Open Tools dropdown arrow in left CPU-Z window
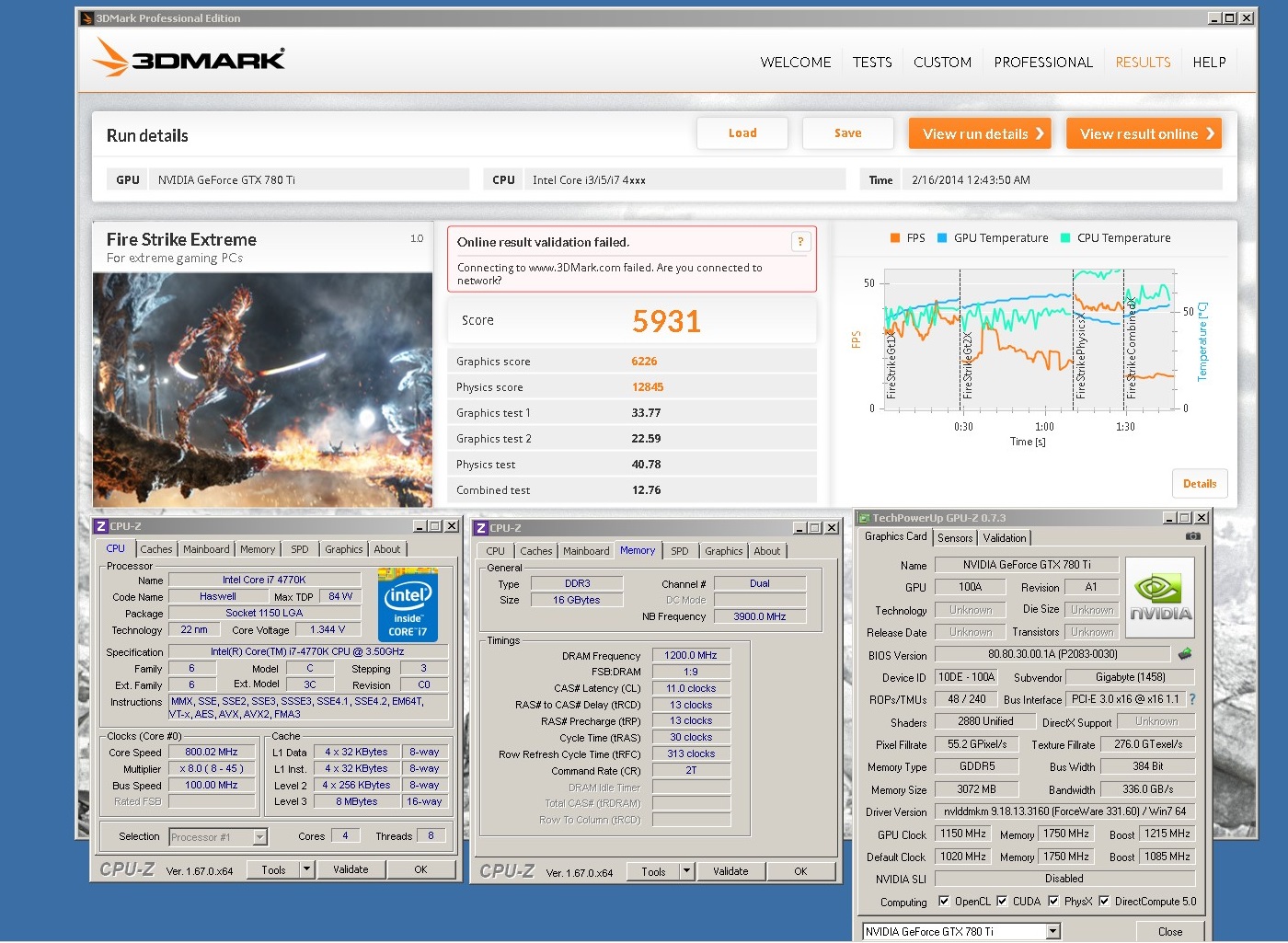The width and height of the screenshot is (1288, 943). 307,869
